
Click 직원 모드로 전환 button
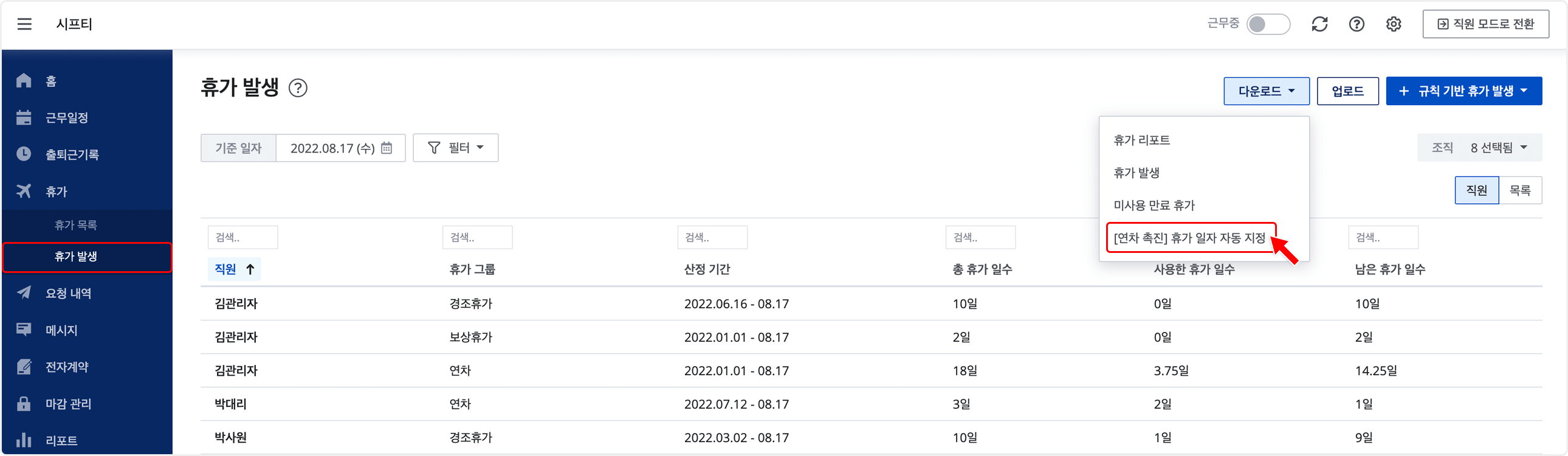1485,24
